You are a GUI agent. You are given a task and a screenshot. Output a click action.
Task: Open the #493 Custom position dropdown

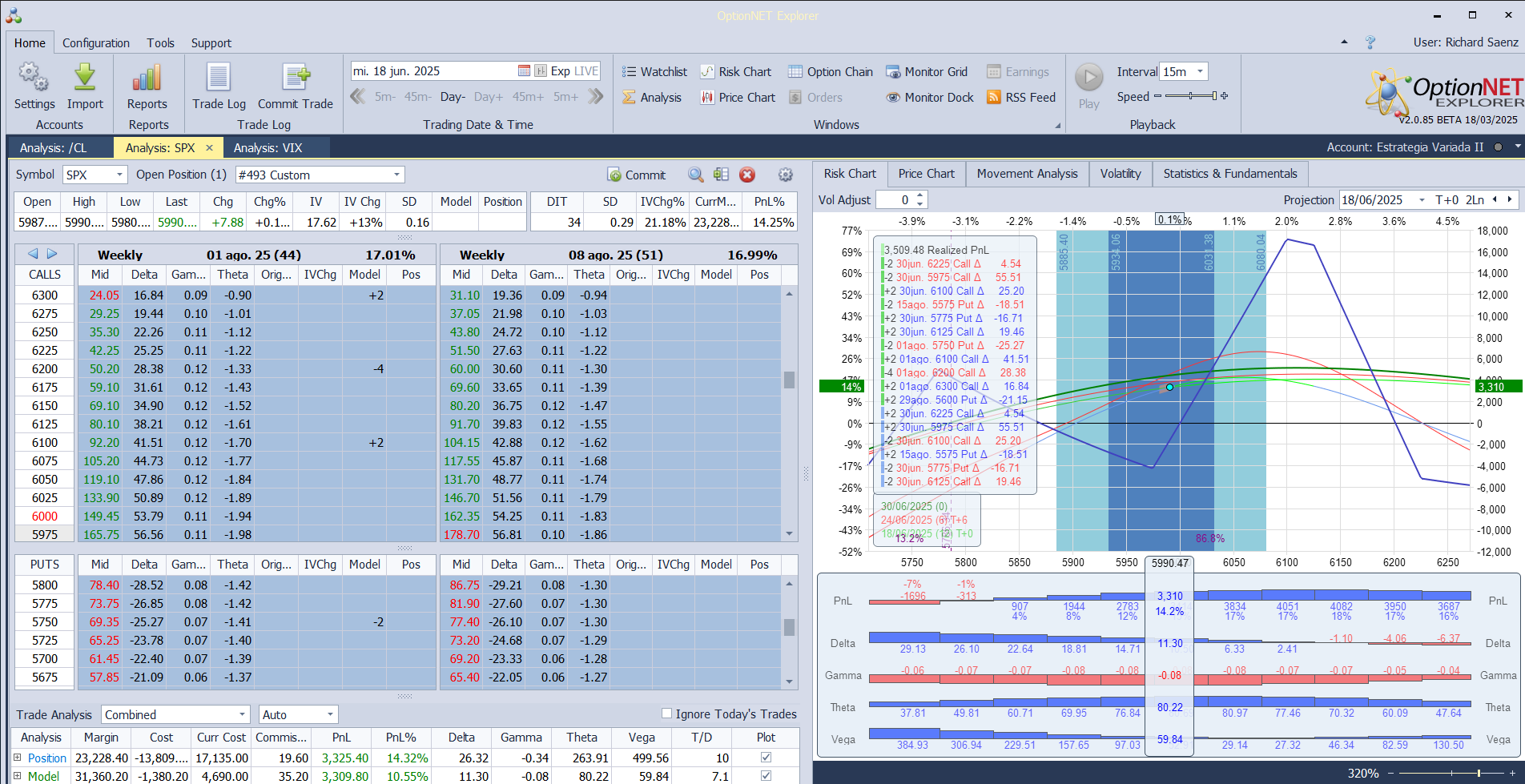(x=396, y=175)
